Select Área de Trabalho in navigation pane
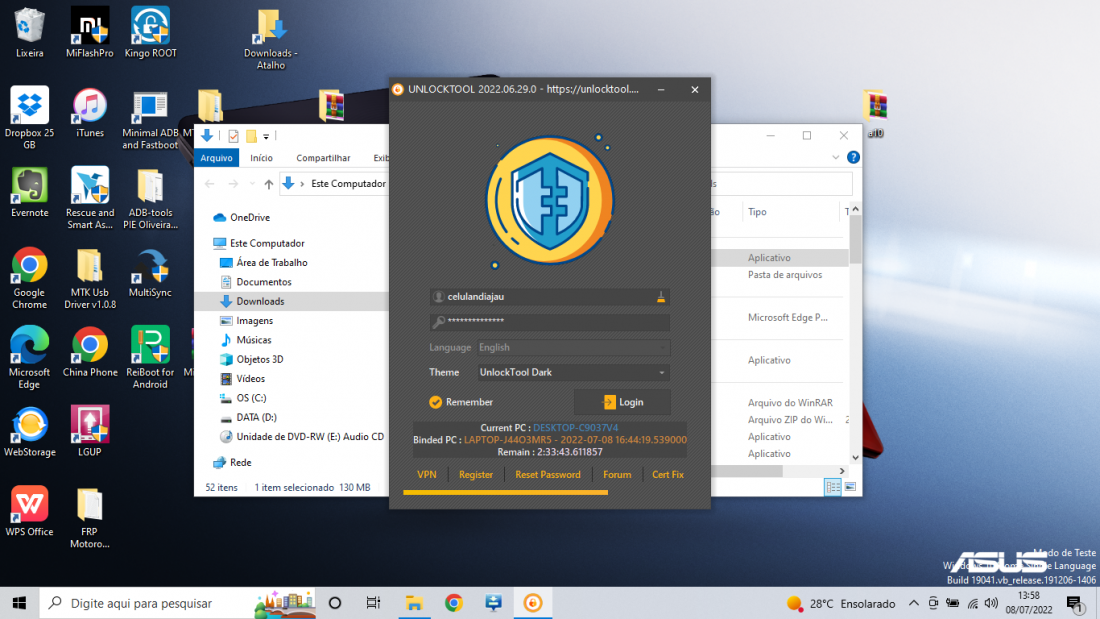This screenshot has width=1100, height=619. point(271,262)
